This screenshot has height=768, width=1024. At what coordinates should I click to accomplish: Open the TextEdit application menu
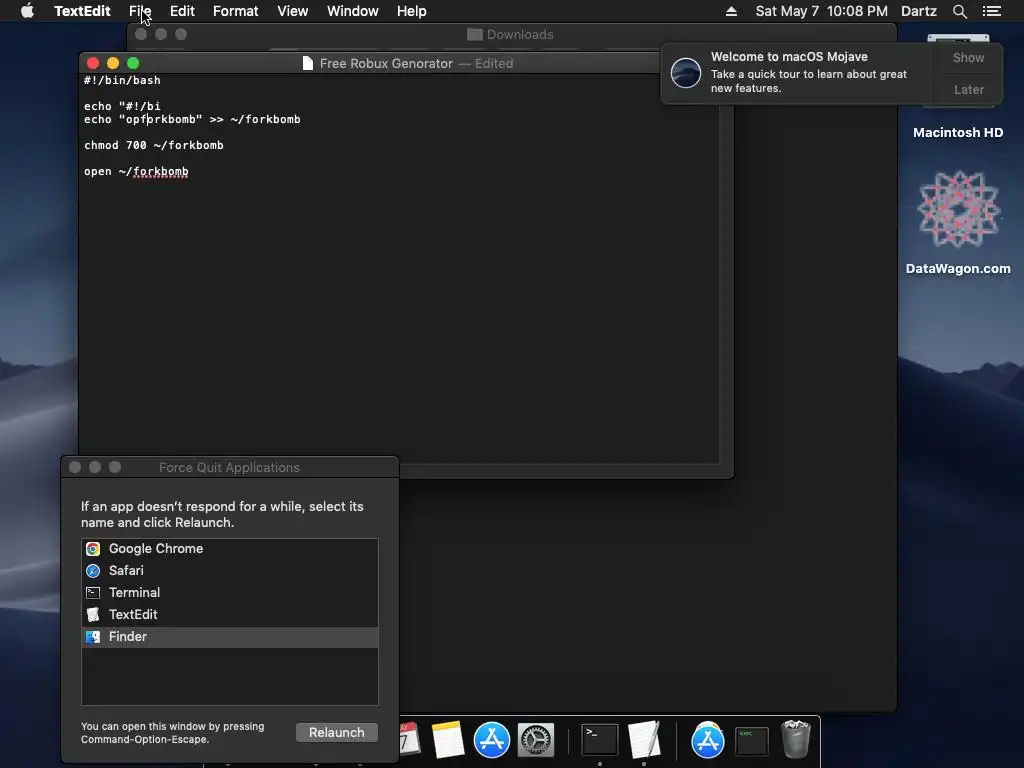coord(82,11)
